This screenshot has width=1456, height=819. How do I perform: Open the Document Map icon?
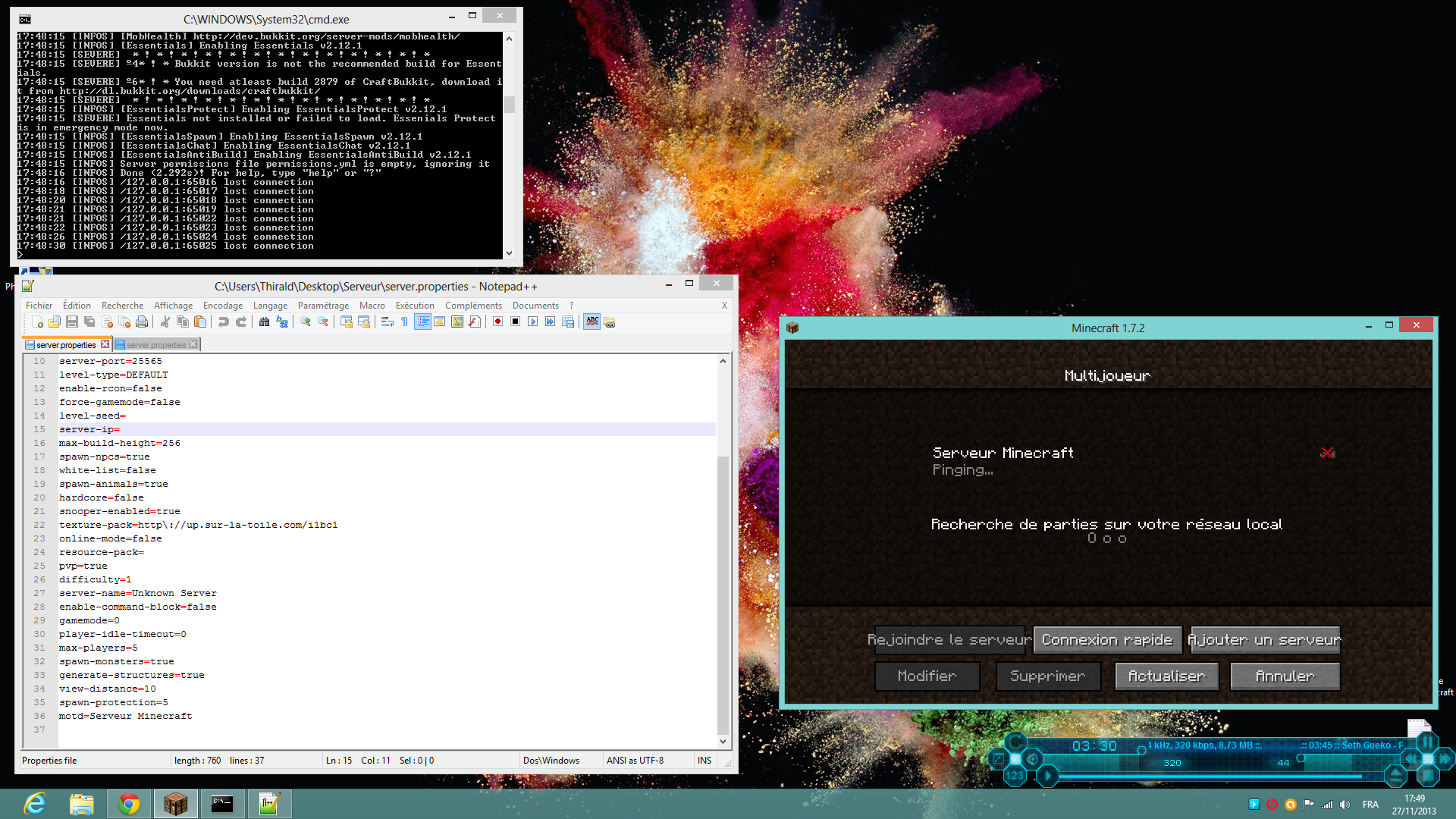[457, 322]
